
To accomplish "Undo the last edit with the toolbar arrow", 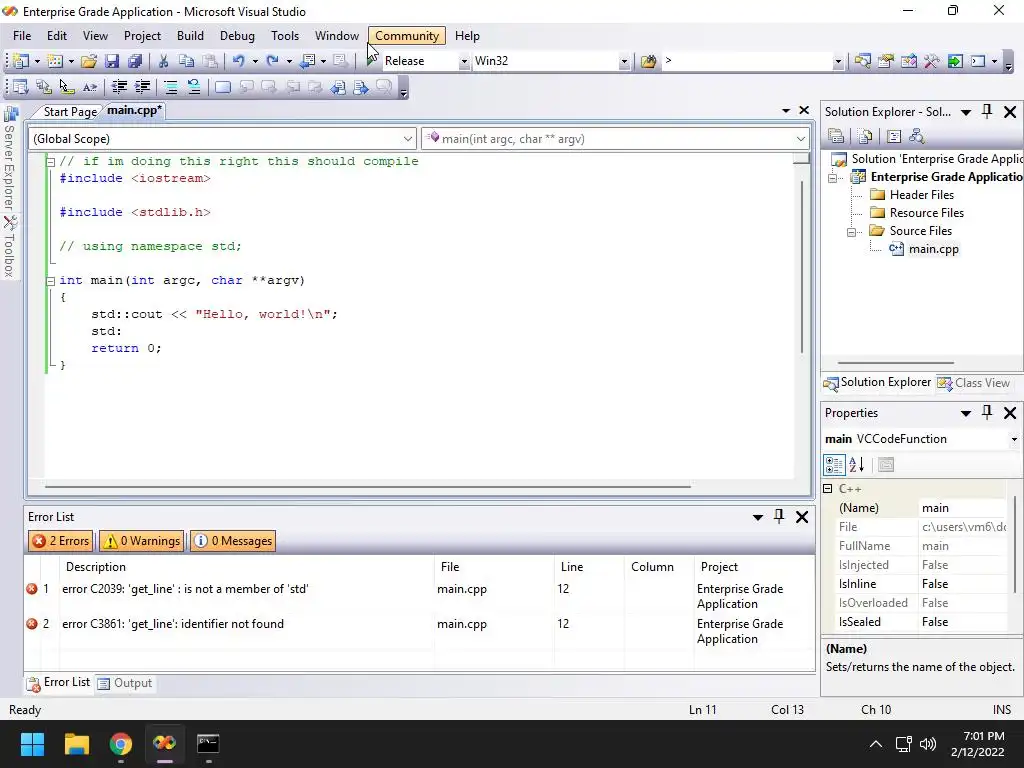I will coord(238,61).
